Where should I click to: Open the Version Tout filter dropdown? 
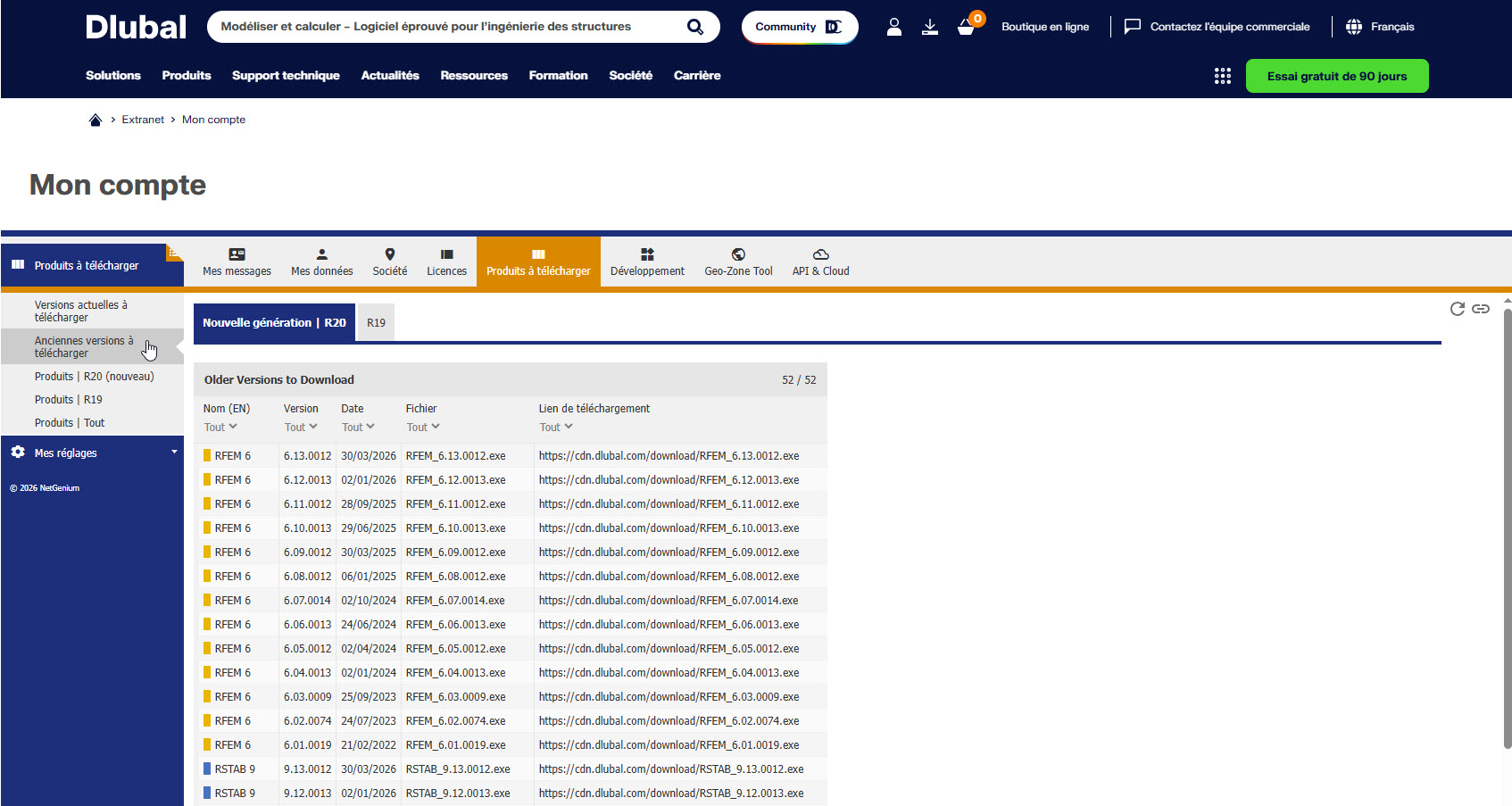pyautogui.click(x=301, y=428)
